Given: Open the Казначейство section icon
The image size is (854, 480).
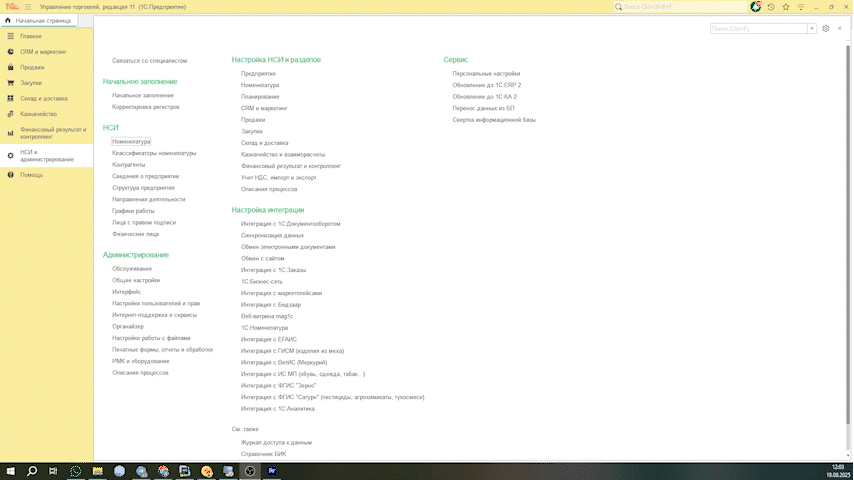Looking at the screenshot, I should 10,114.
